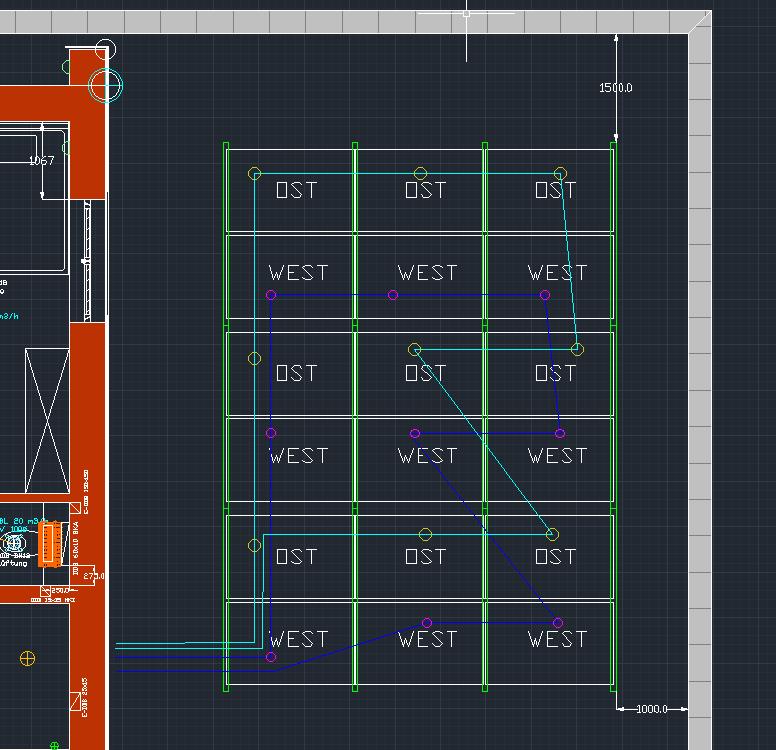Select the WEST label in bottom-right panel
Screen dimensions: 776x750
pyautogui.click(x=557, y=639)
